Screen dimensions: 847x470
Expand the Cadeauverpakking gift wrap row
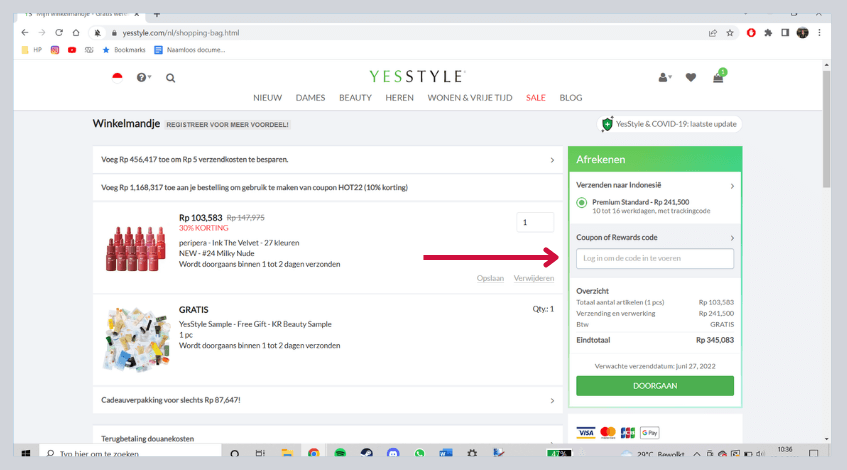click(328, 400)
